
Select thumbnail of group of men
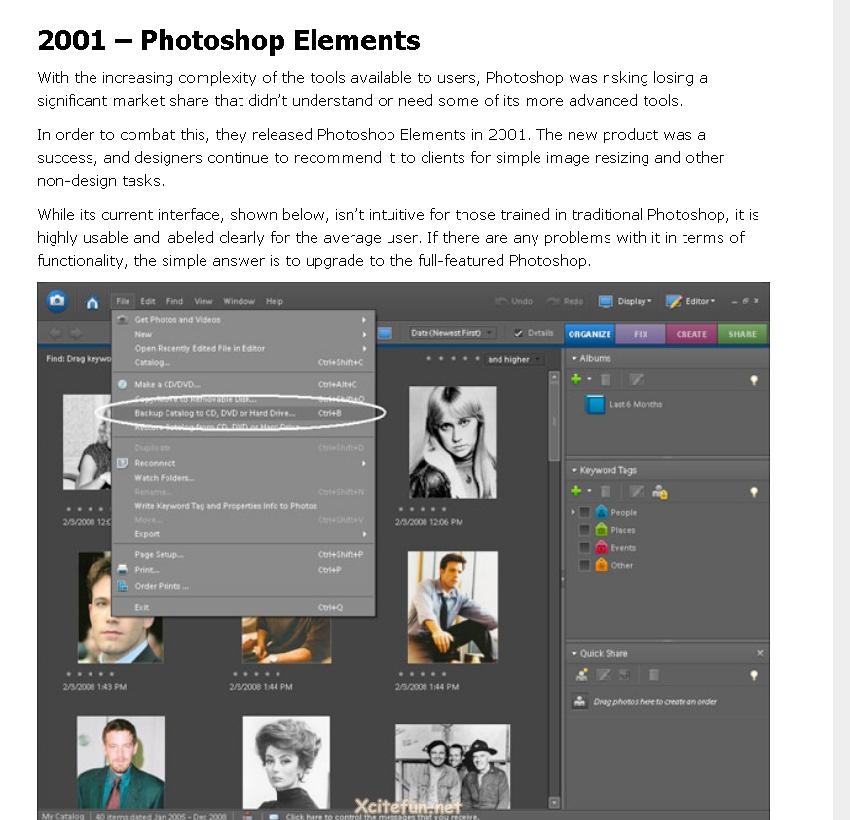453,766
